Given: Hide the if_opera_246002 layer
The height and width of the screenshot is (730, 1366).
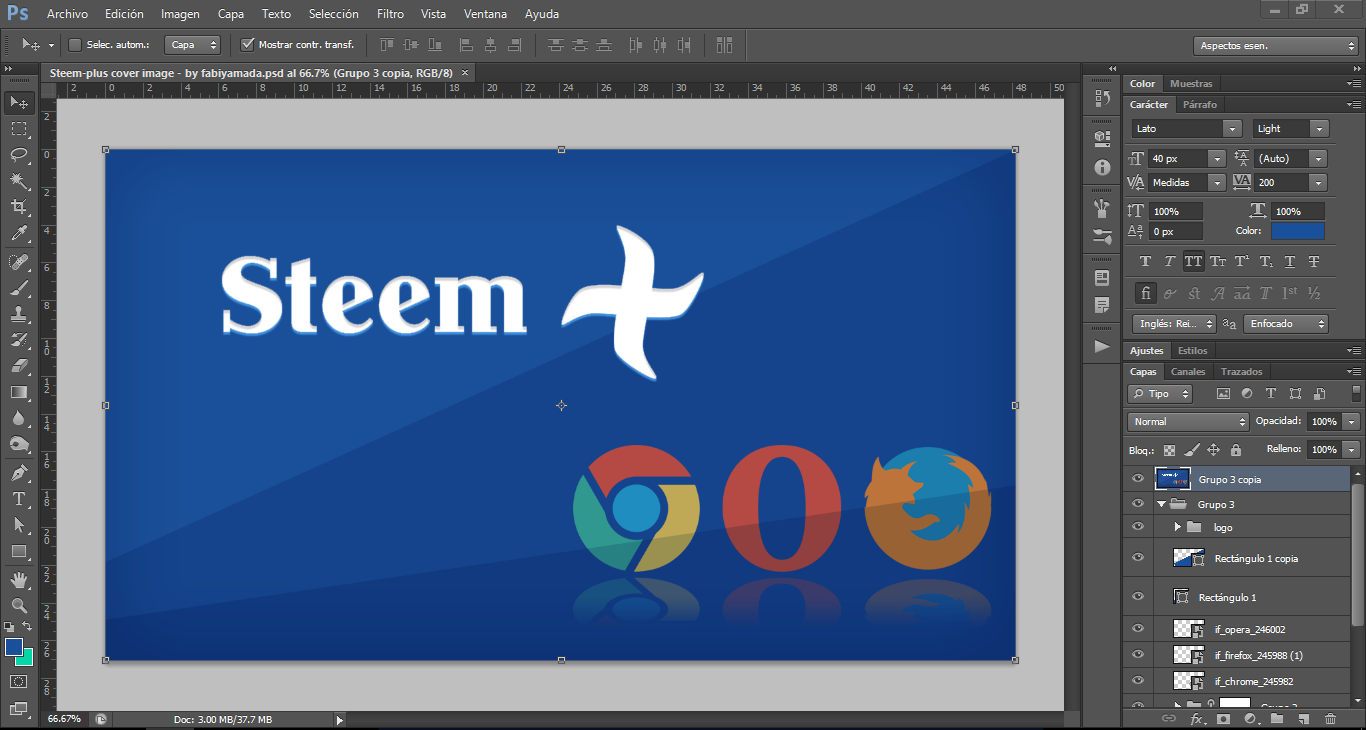Looking at the screenshot, I should [1137, 629].
